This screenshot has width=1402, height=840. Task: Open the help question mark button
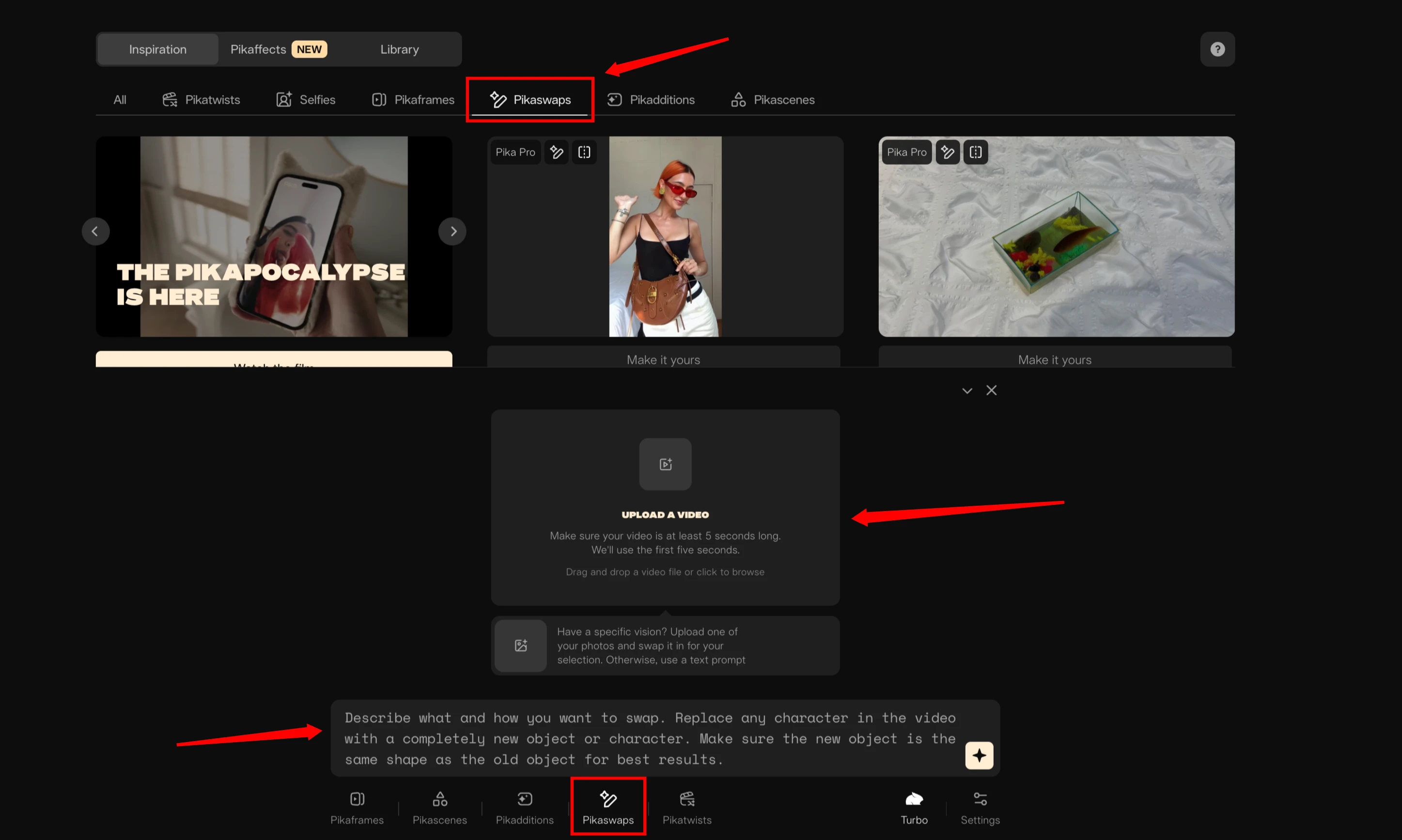[1217, 49]
